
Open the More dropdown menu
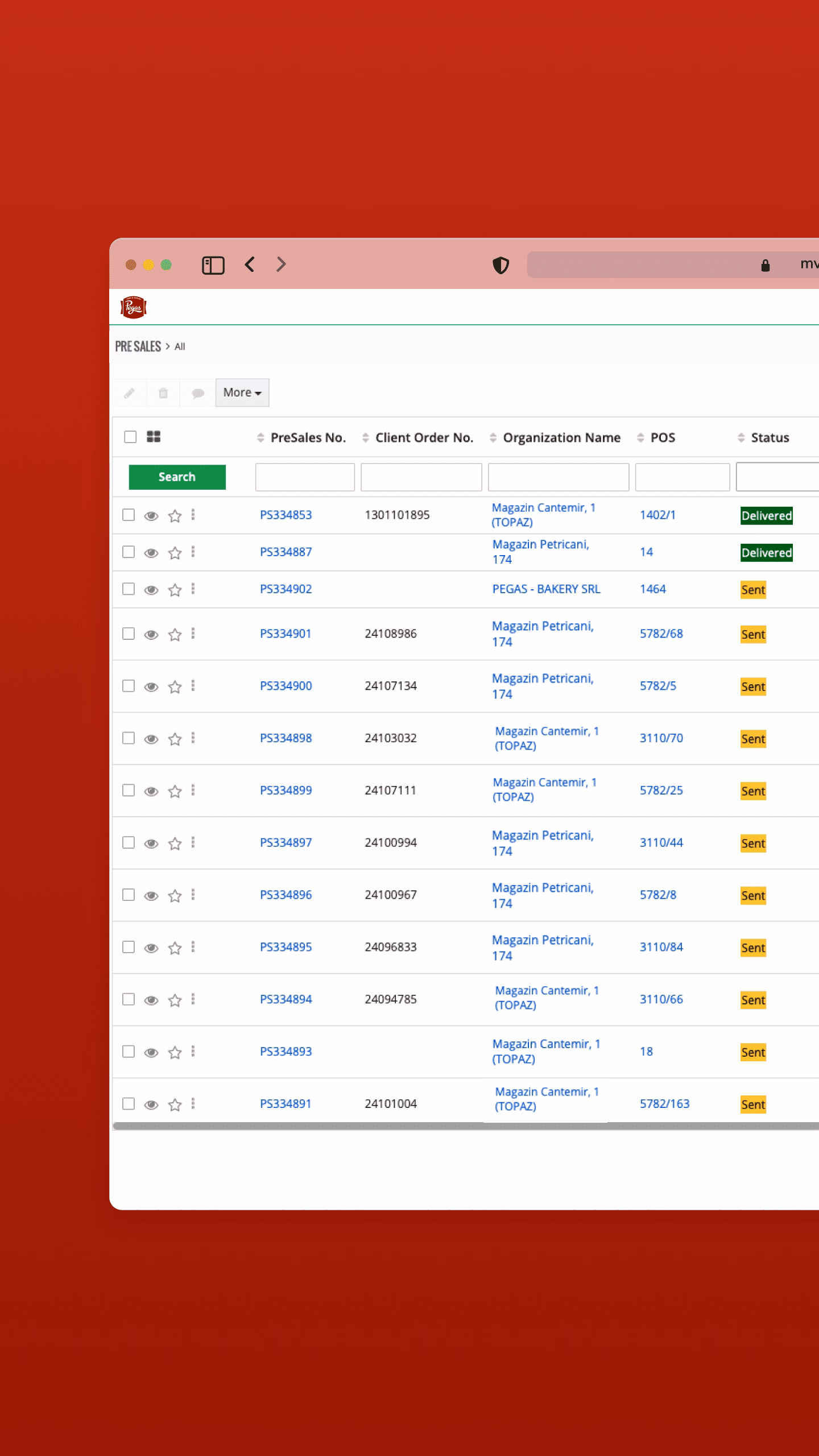pyautogui.click(x=242, y=392)
